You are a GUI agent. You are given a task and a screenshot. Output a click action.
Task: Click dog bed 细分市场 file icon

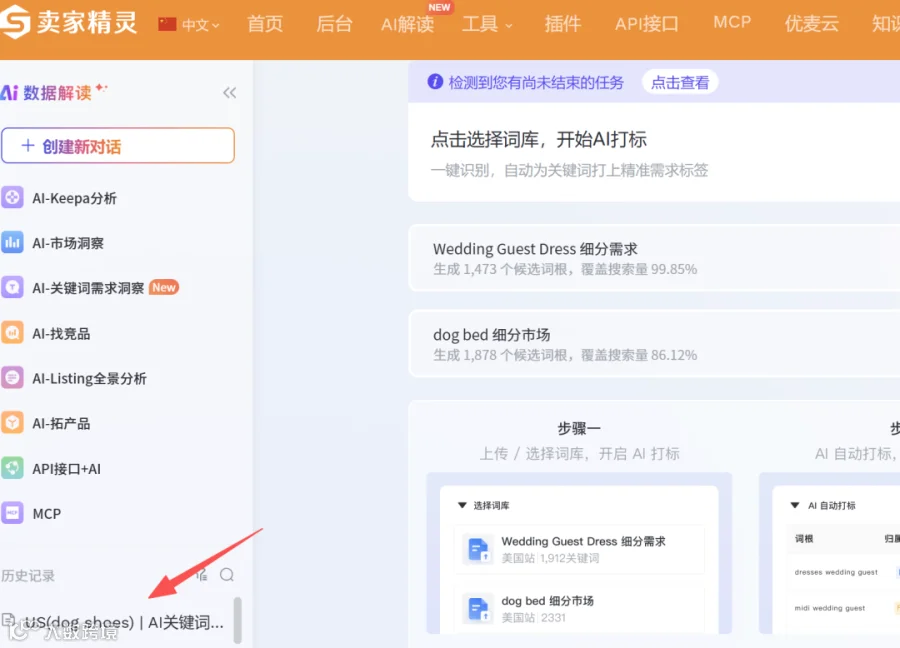pos(478,609)
